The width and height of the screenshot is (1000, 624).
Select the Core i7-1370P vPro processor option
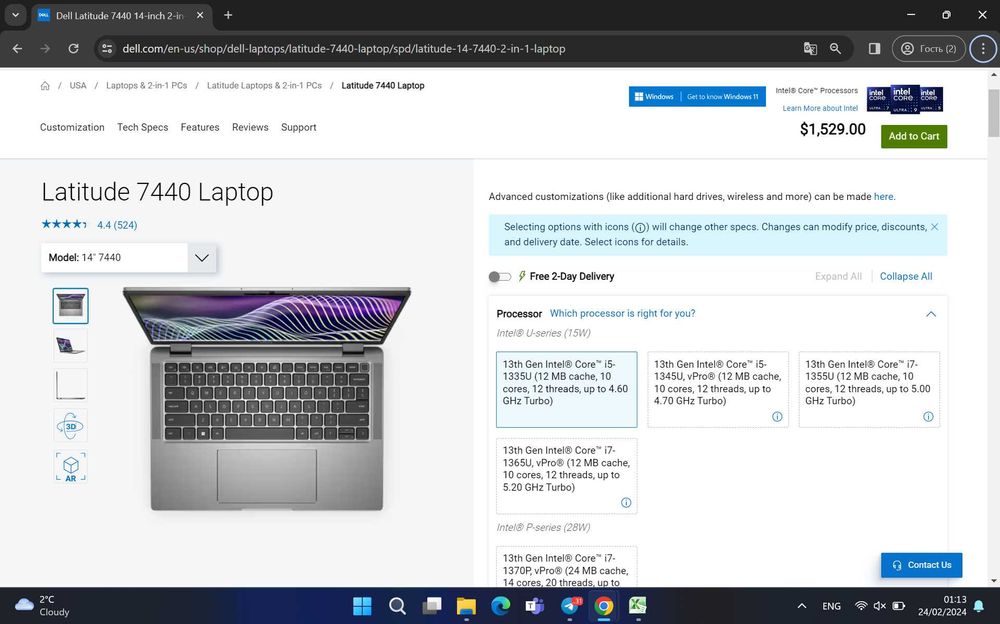point(566,567)
